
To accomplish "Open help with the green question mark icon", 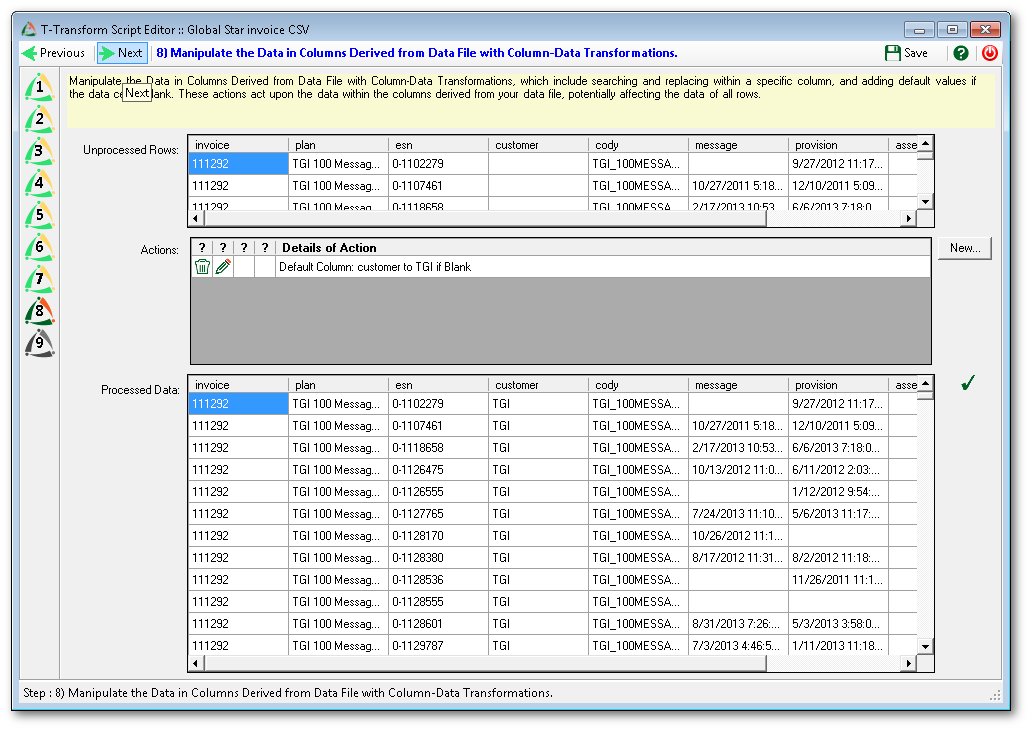I will pyautogui.click(x=961, y=53).
